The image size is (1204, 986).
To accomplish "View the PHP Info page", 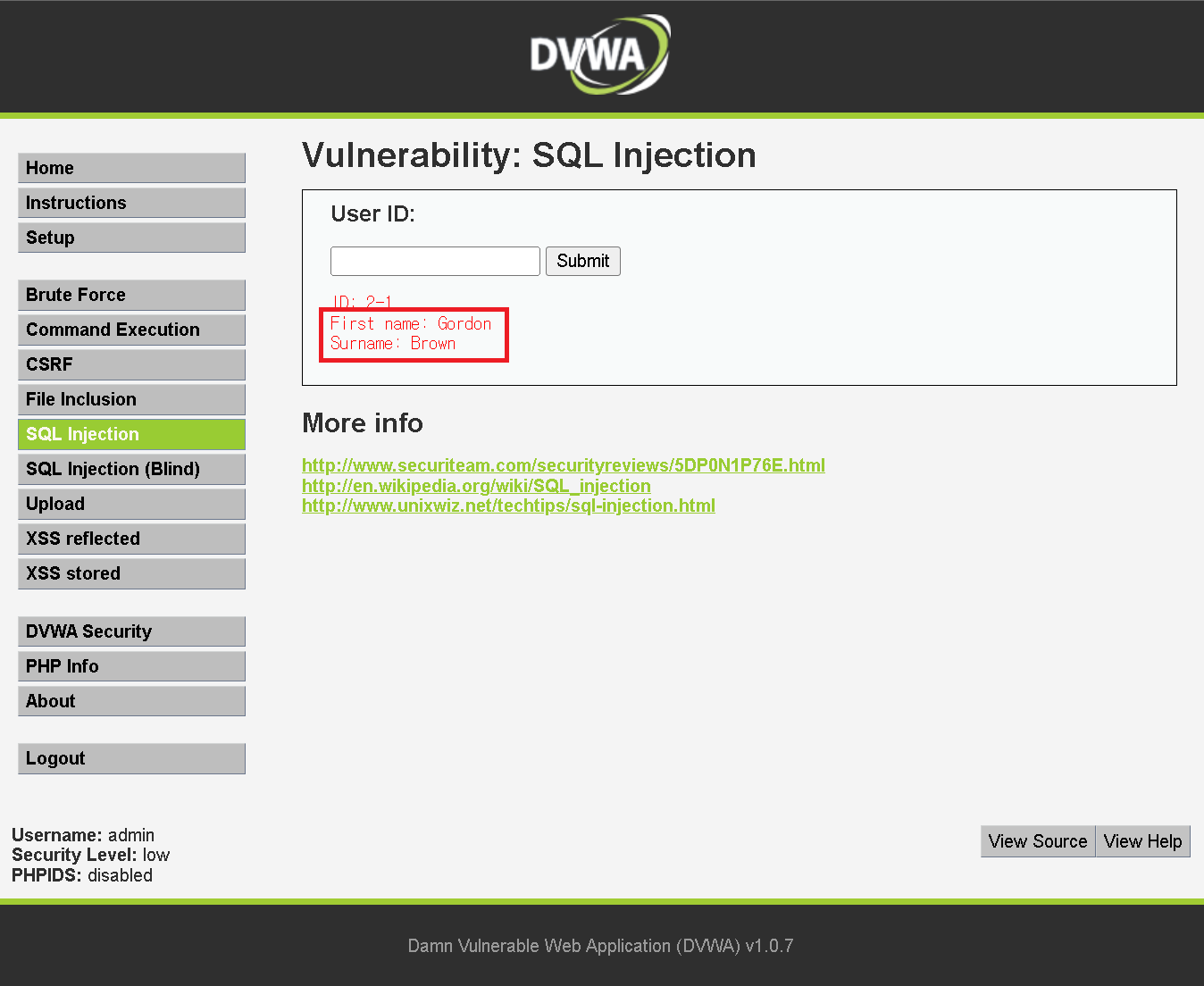I will tap(131, 666).
